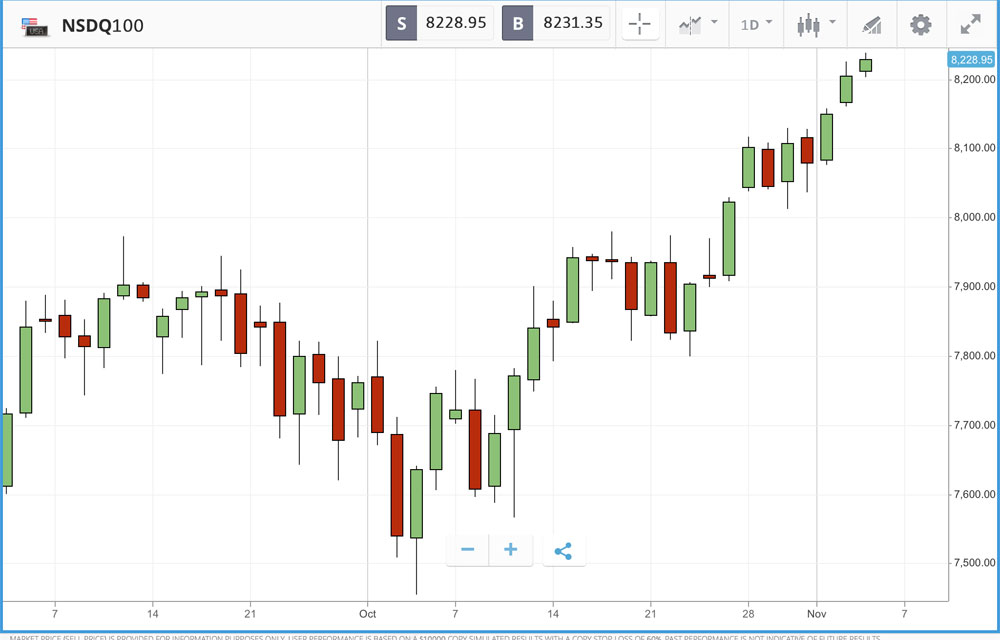
Task: Click the Oct marker on date axis
Action: [368, 613]
